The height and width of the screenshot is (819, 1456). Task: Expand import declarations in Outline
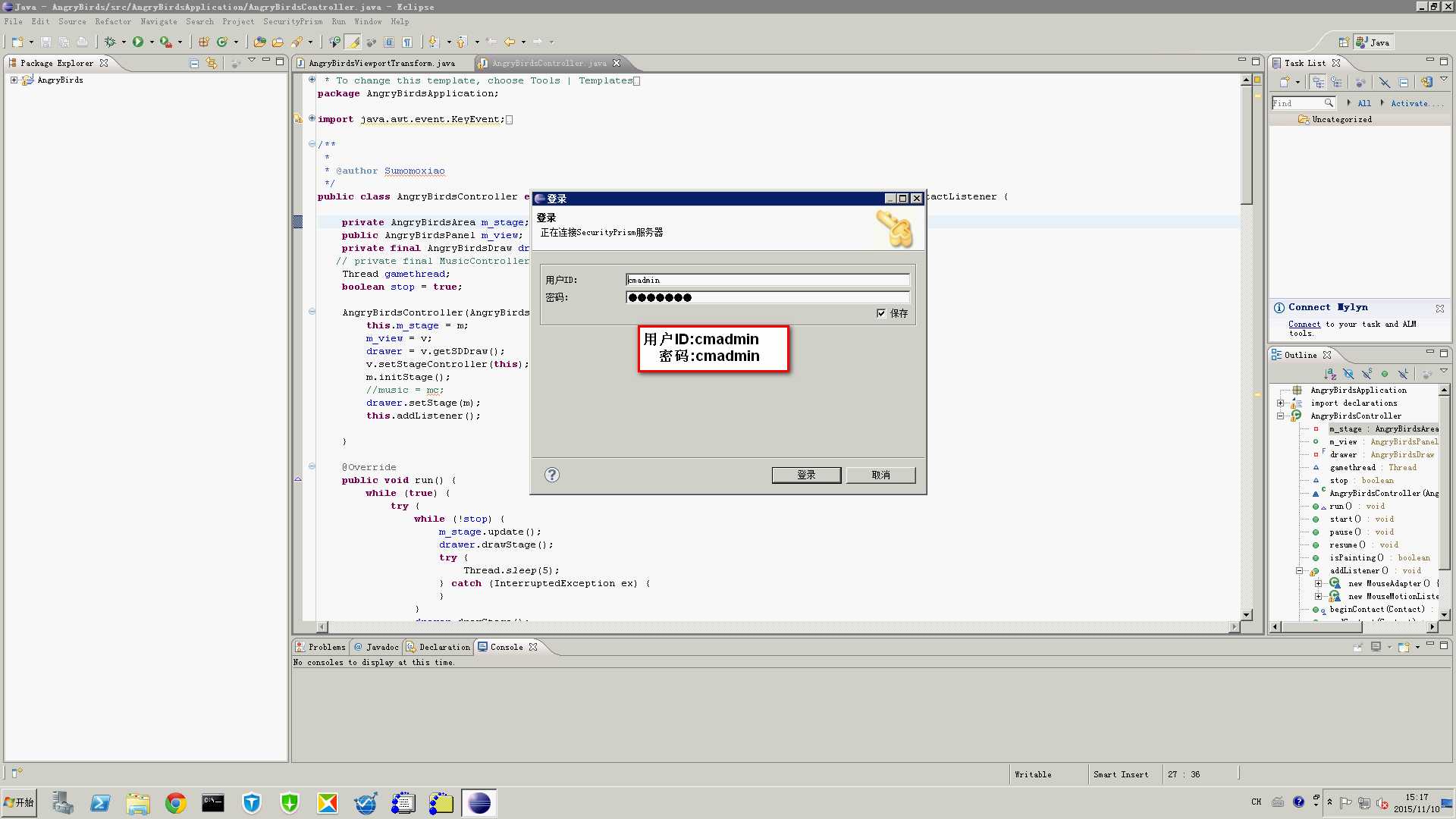tap(1280, 403)
